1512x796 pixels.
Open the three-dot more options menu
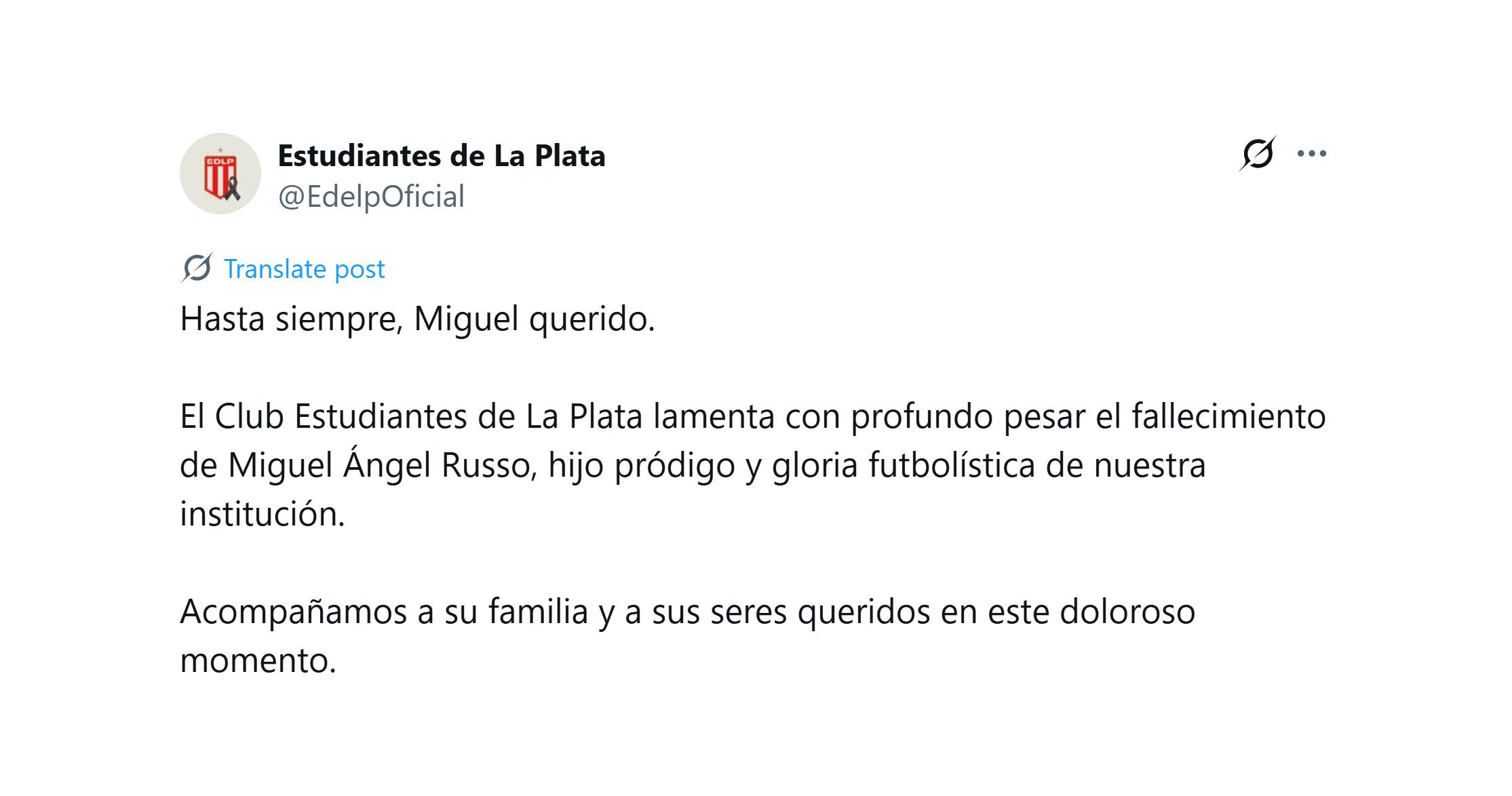(x=1311, y=154)
